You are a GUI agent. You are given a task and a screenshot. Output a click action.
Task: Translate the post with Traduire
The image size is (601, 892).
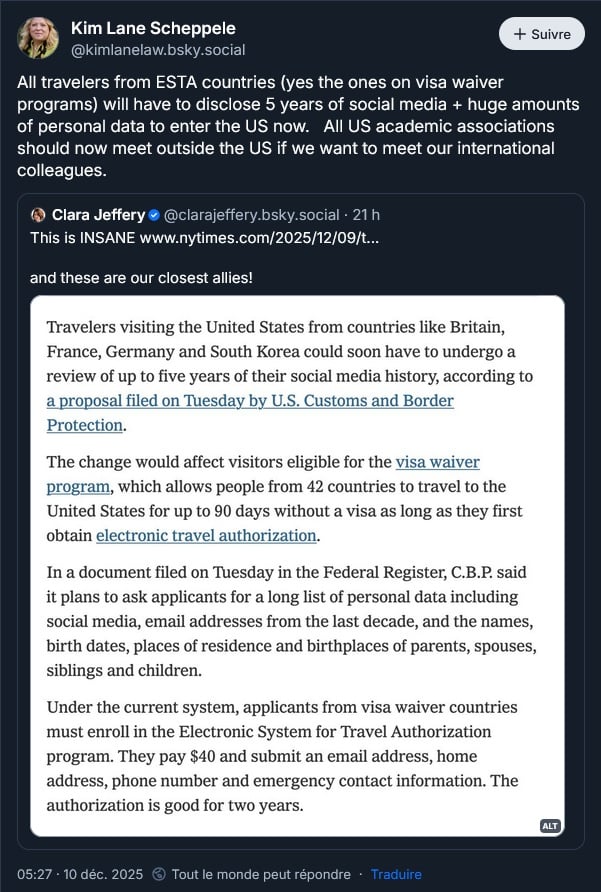[x=396, y=874]
